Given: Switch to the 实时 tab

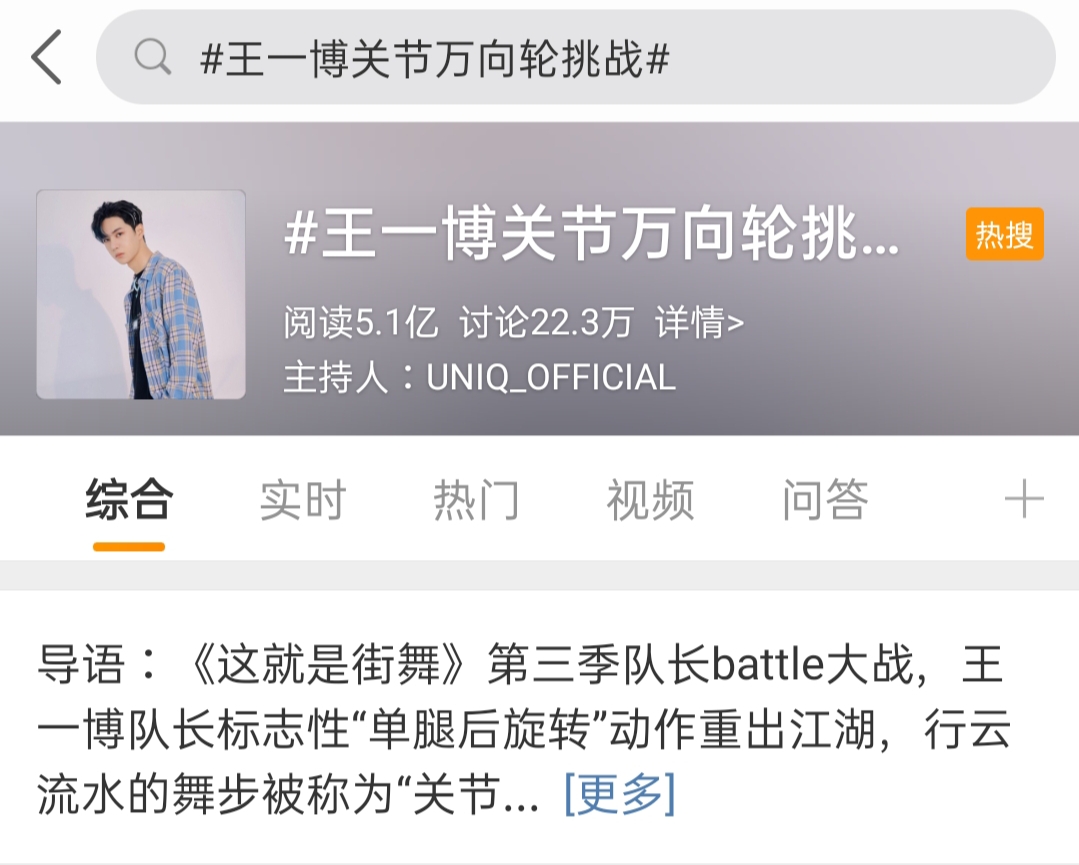Looking at the screenshot, I should tap(302, 500).
